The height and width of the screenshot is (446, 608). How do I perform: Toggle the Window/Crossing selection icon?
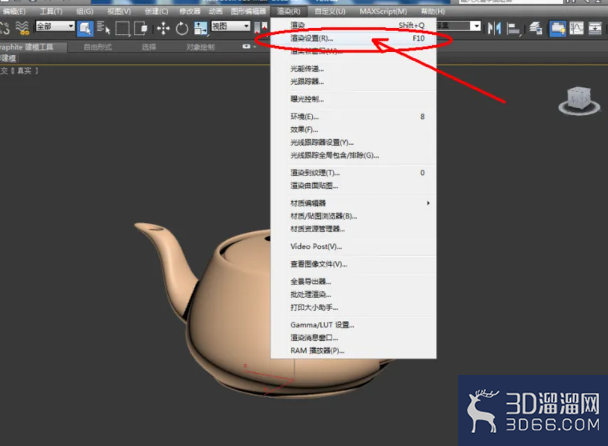[x=141, y=28]
